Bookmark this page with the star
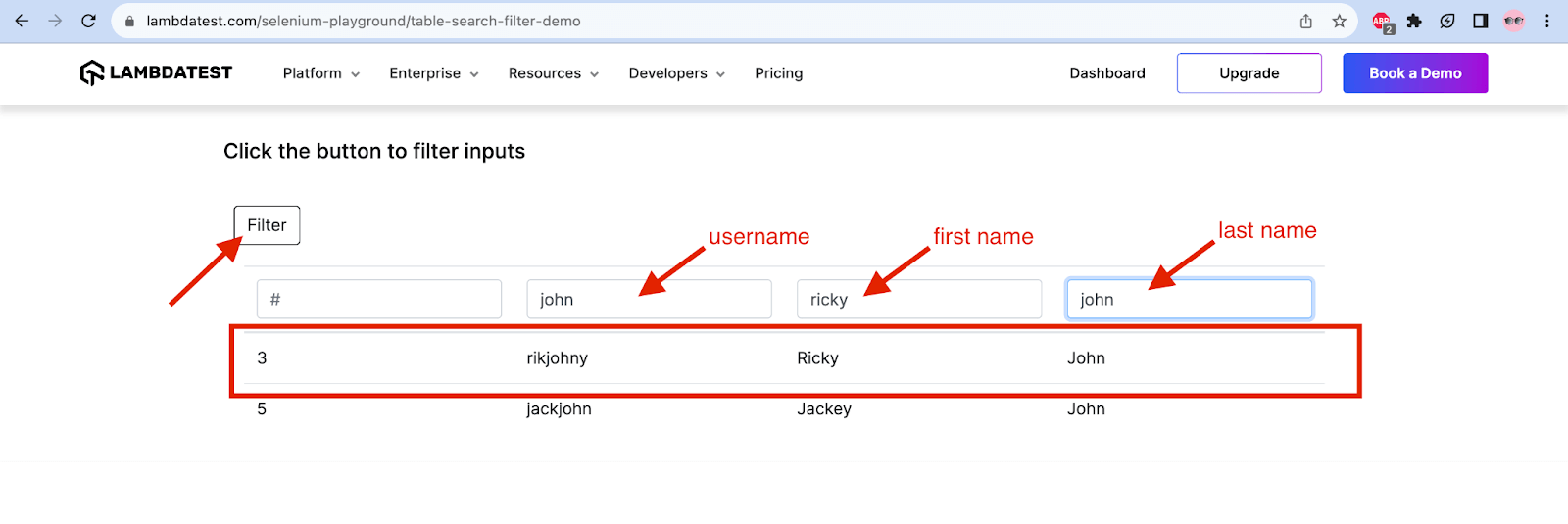The width and height of the screenshot is (1568, 524). point(1339,21)
